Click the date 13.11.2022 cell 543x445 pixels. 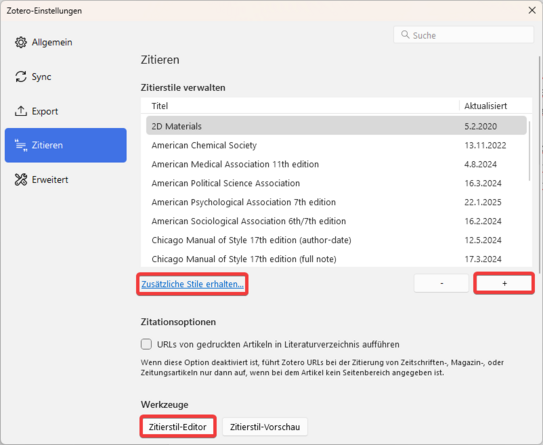[x=485, y=145]
